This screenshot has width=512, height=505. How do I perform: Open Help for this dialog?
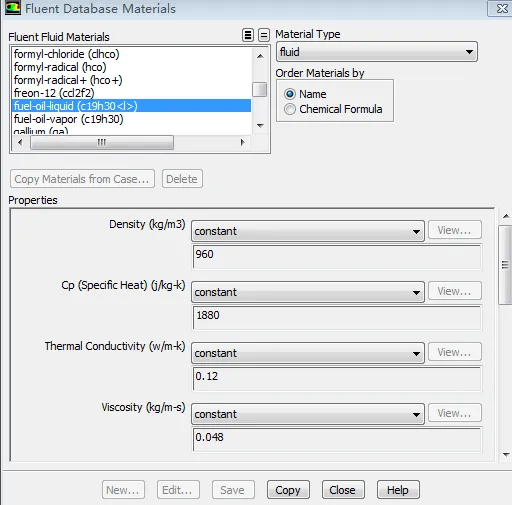click(x=398, y=490)
